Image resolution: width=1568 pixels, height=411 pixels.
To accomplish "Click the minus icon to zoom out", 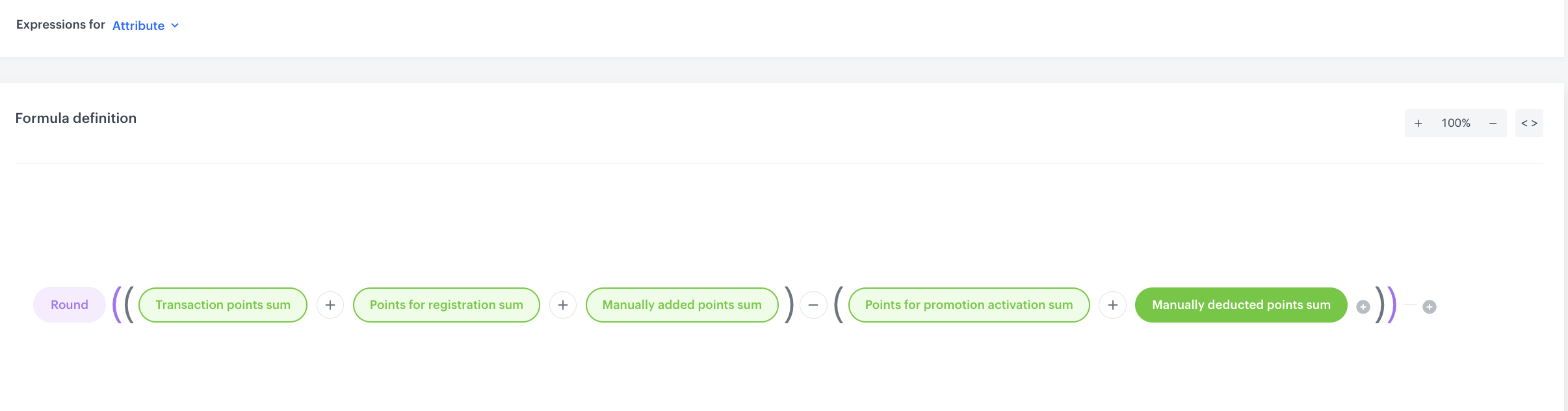I will click(x=1493, y=122).
